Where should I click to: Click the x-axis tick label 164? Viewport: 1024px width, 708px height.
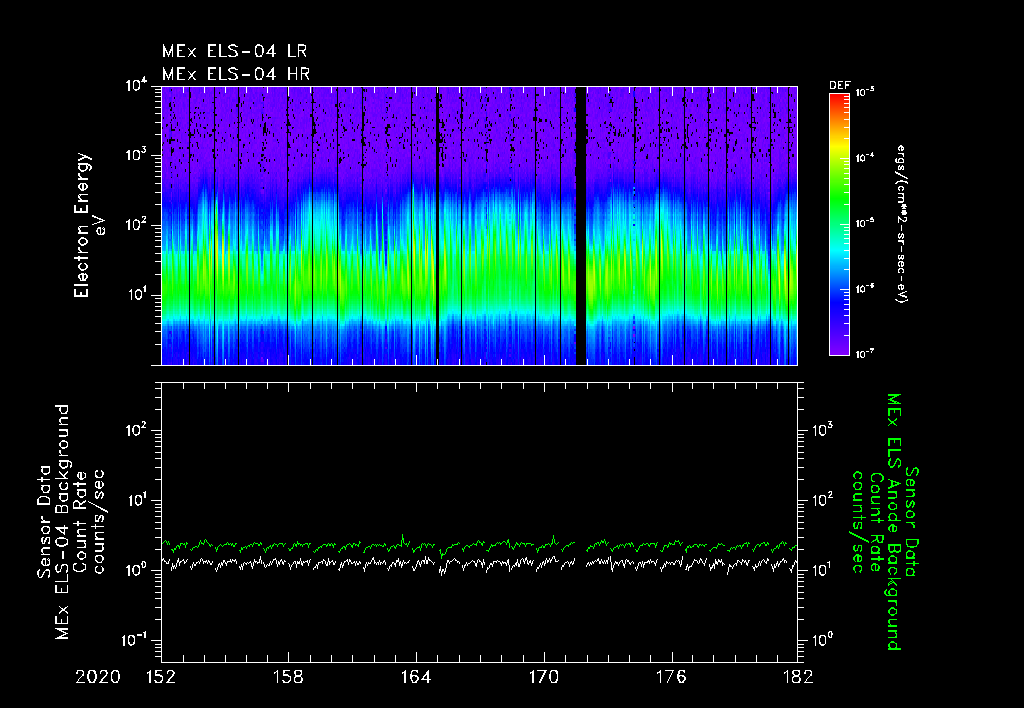(x=416, y=677)
